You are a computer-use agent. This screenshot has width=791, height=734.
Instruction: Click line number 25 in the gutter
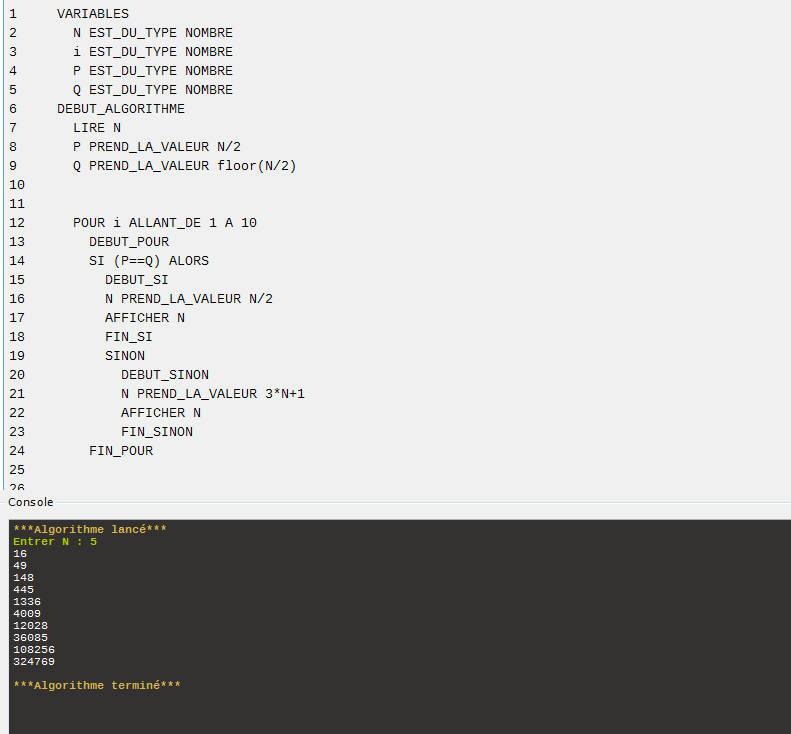16,470
